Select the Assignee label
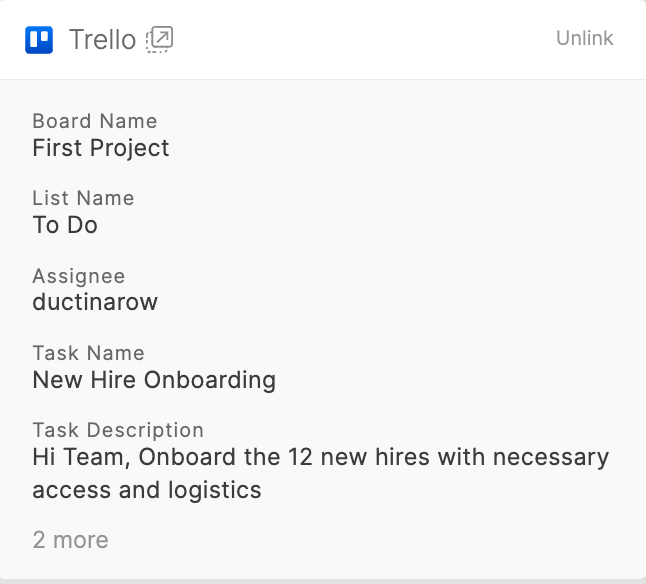 point(79,276)
